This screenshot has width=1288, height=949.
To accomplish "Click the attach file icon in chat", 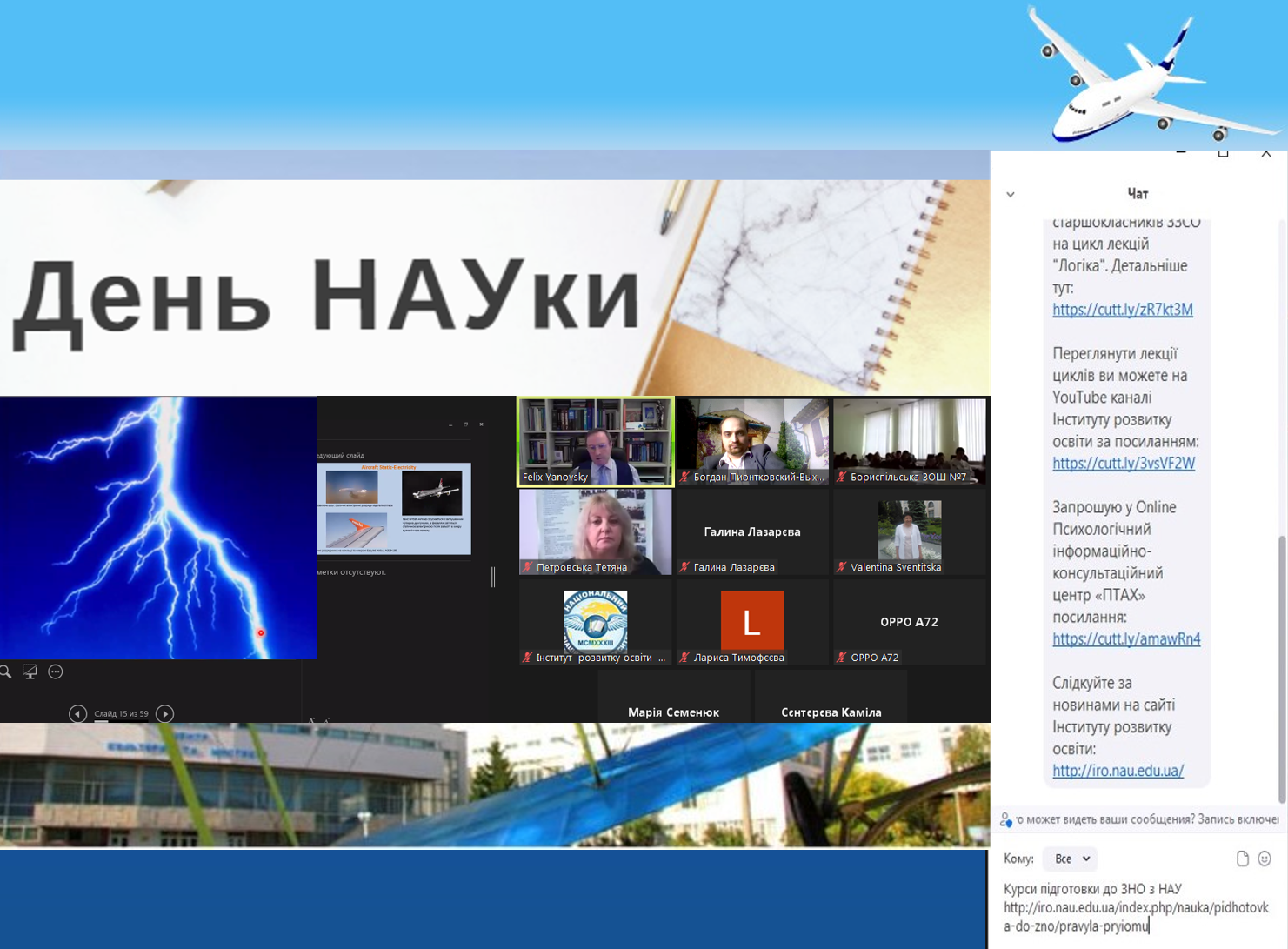I will [1243, 859].
